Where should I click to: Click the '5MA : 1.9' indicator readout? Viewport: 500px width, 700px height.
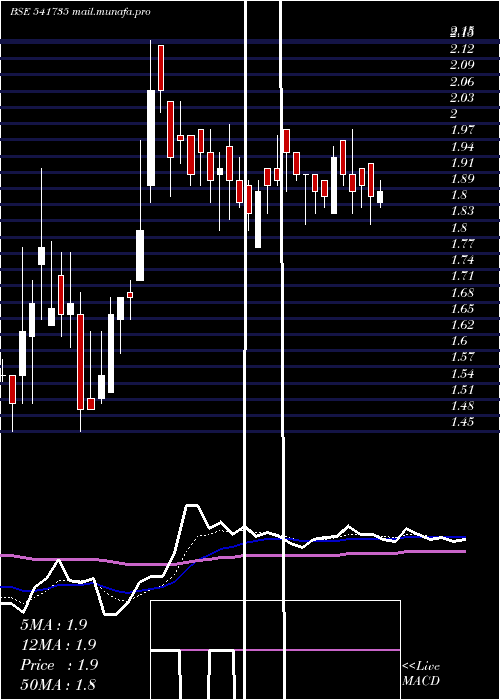click(54, 625)
